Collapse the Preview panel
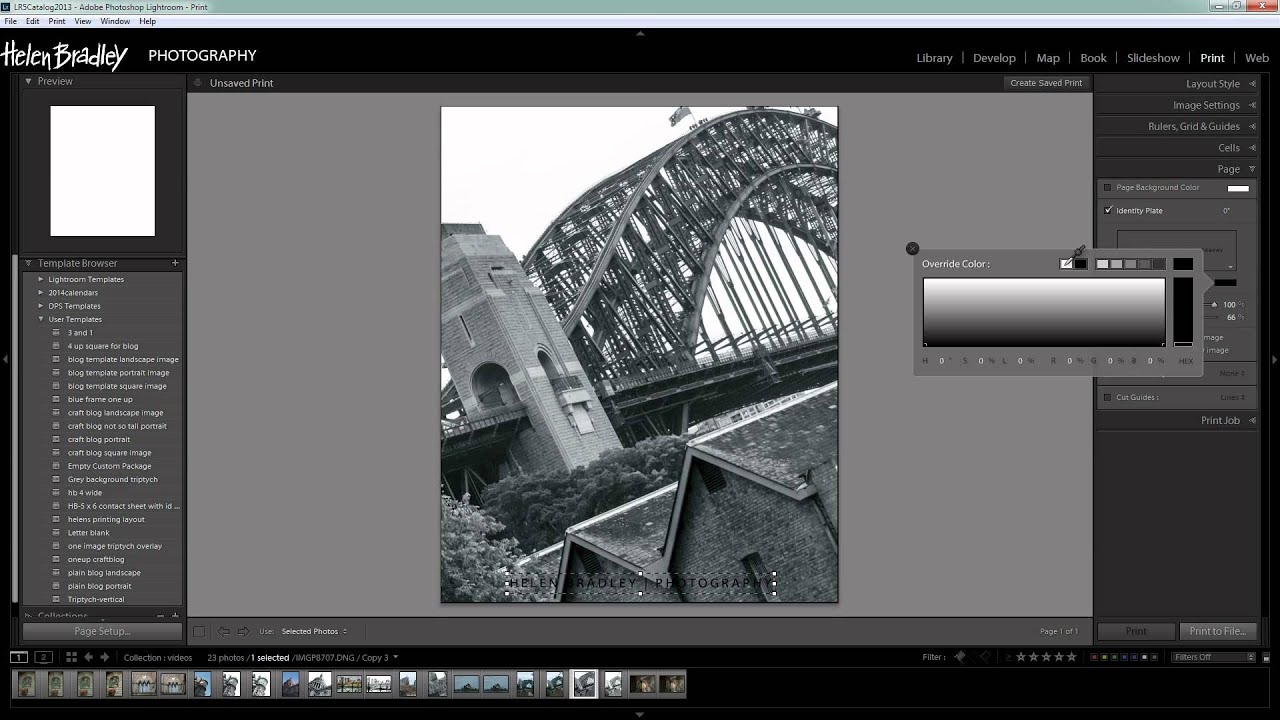Screen dimensions: 1280x720 pos(29,81)
